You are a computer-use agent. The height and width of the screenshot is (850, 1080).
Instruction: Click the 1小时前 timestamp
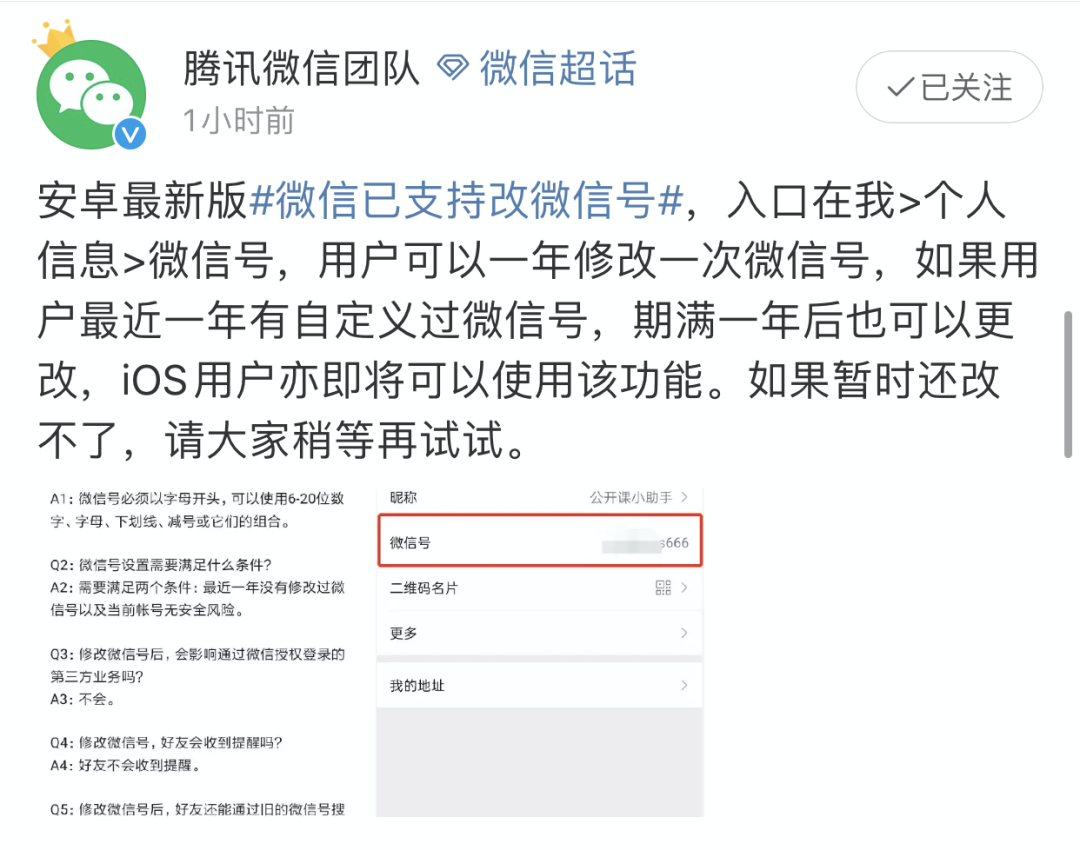tap(238, 121)
